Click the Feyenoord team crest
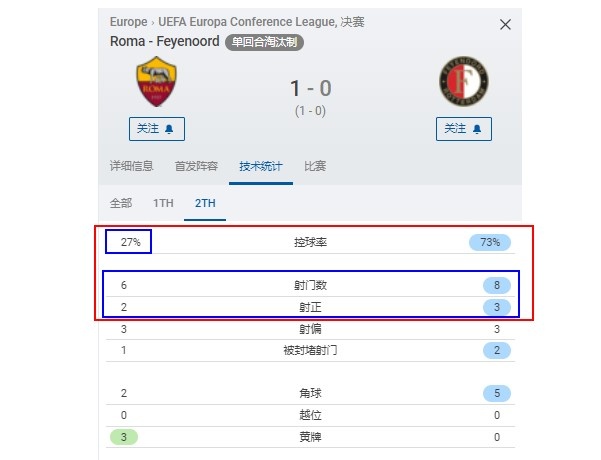601x460 pixels. pyautogui.click(x=464, y=81)
